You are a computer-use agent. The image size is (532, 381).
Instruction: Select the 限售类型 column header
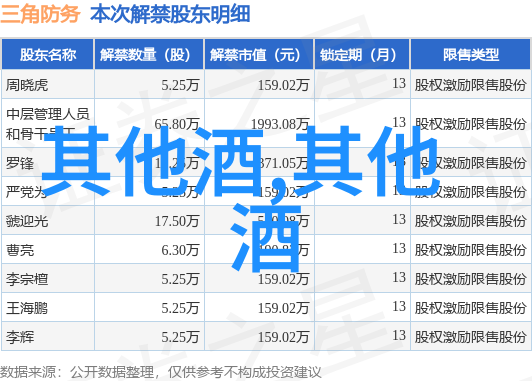tap(471, 55)
